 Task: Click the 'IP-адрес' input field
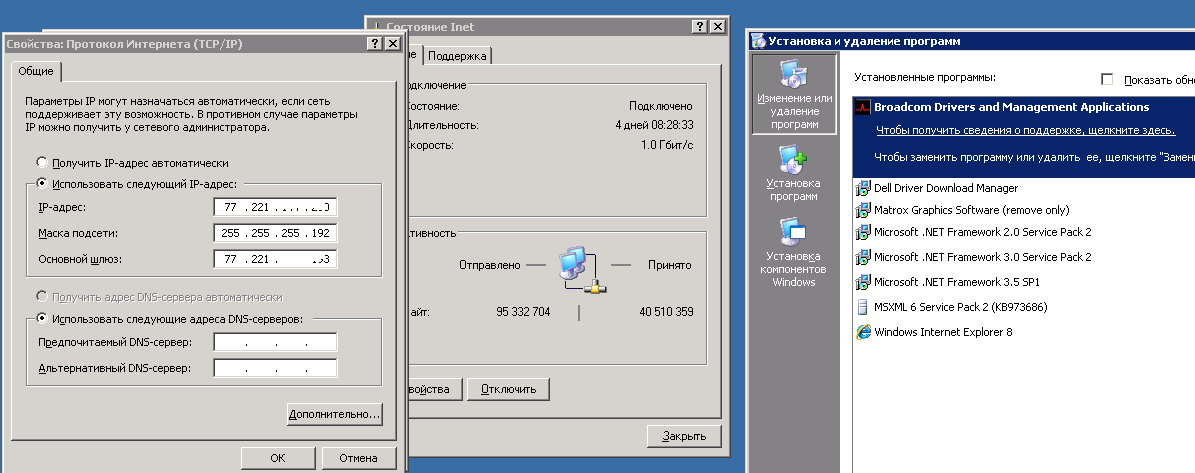275,207
